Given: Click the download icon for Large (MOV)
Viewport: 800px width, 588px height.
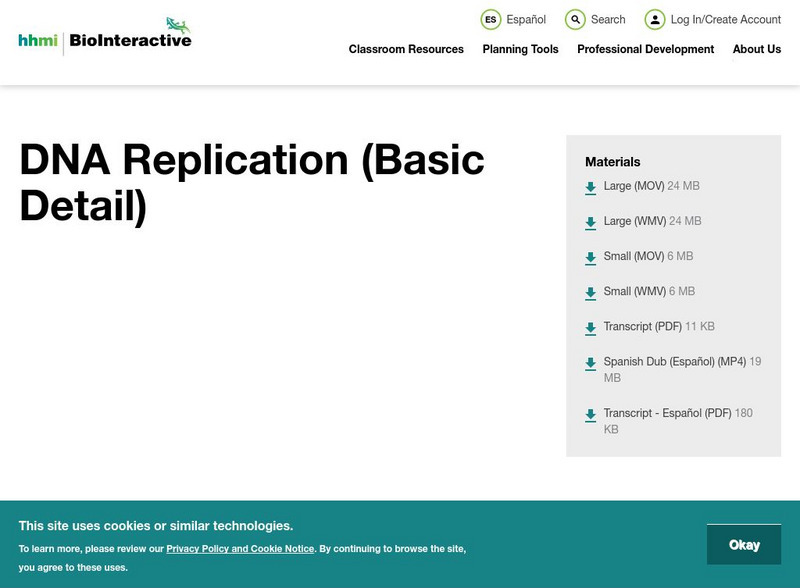Looking at the screenshot, I should 589,186.
